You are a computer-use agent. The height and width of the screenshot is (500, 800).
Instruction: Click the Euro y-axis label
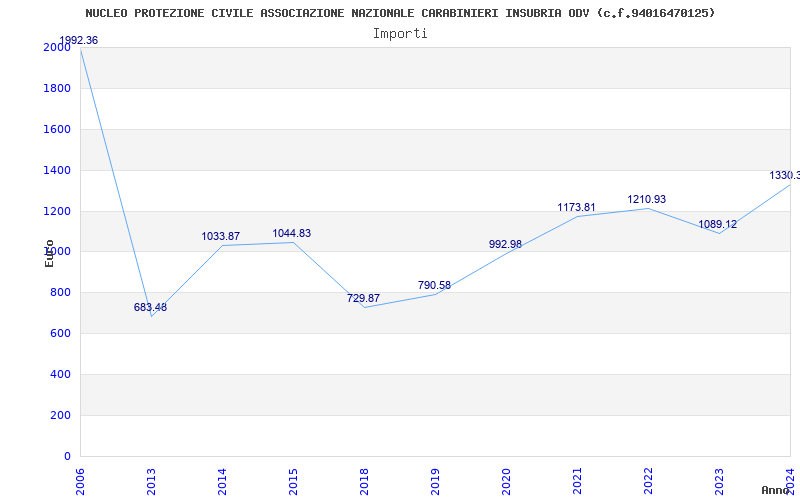[49, 252]
